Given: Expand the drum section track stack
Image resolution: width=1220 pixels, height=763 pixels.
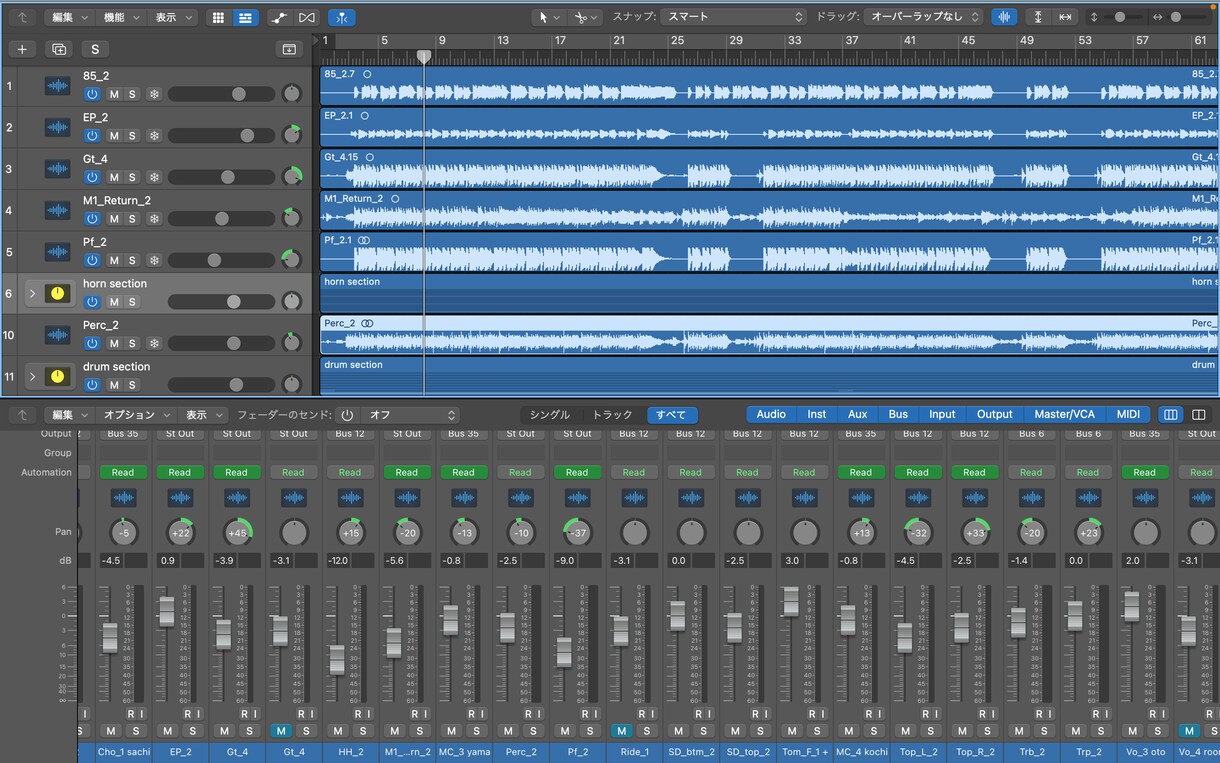Looking at the screenshot, I should tap(32, 376).
